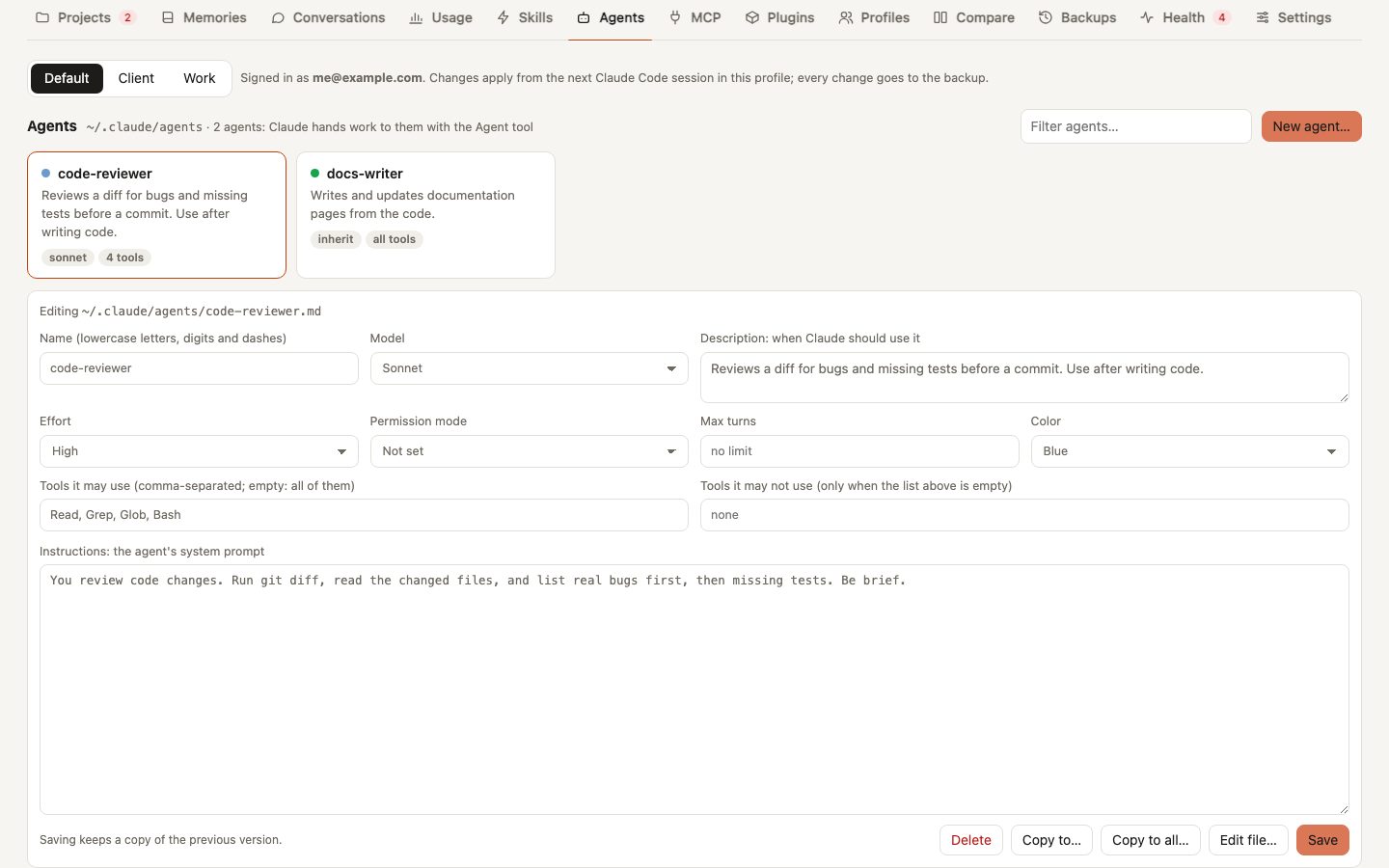Click the Backups history icon
1389x868 pixels.
point(1046,17)
